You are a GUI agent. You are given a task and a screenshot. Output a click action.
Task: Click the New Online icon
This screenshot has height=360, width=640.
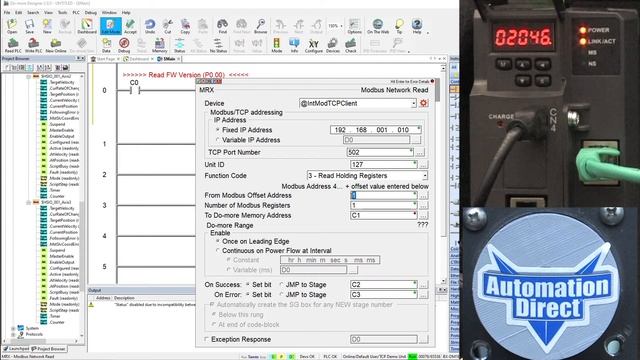56,45
